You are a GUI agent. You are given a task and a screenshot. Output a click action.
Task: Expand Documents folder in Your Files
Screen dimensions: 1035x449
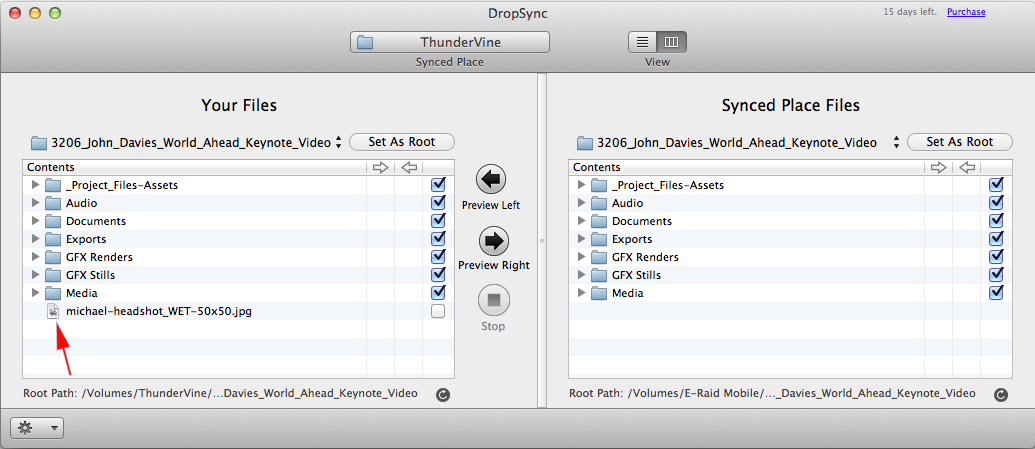click(36, 221)
